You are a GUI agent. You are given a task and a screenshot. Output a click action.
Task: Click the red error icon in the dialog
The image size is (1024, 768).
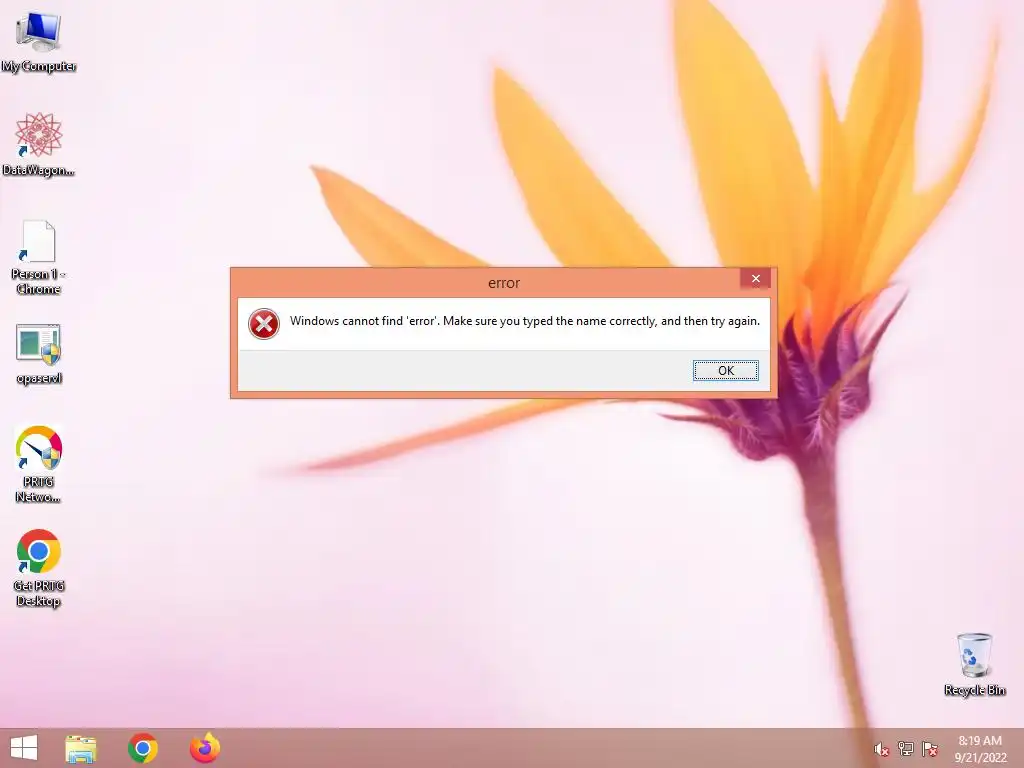coord(264,324)
